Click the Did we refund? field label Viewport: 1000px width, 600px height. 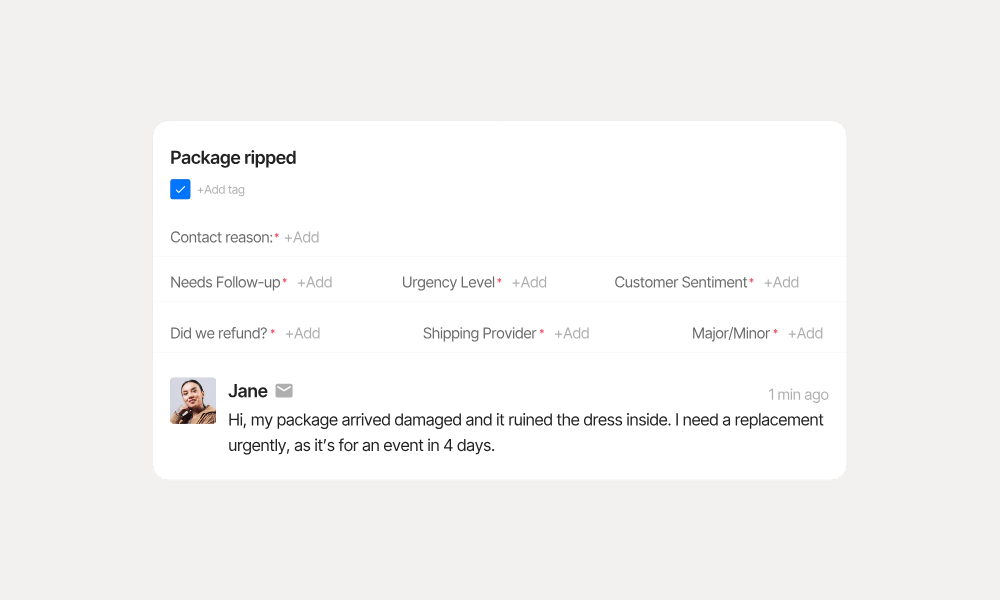click(x=218, y=334)
